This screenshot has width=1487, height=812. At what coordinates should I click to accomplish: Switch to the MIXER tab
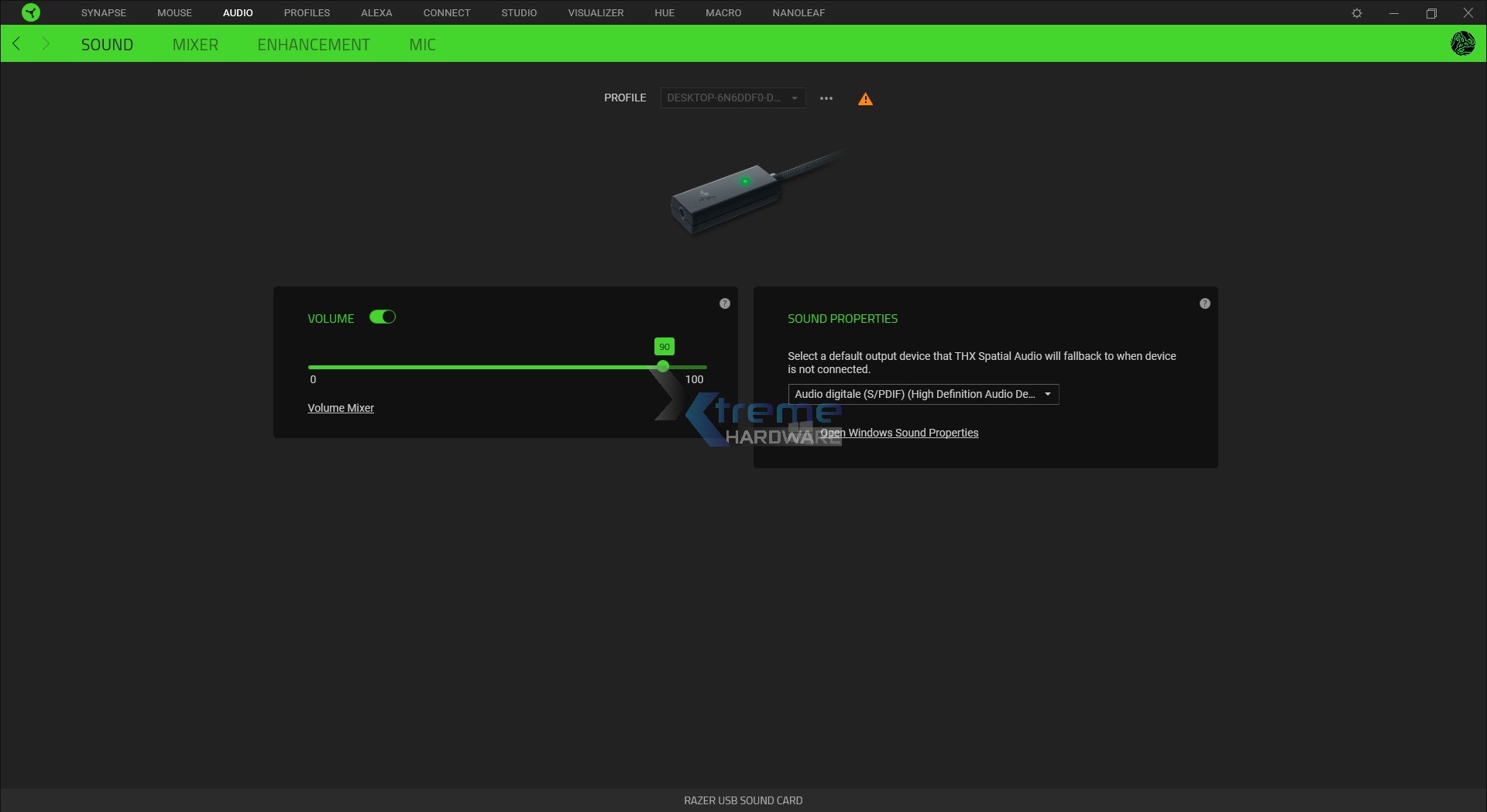[195, 44]
